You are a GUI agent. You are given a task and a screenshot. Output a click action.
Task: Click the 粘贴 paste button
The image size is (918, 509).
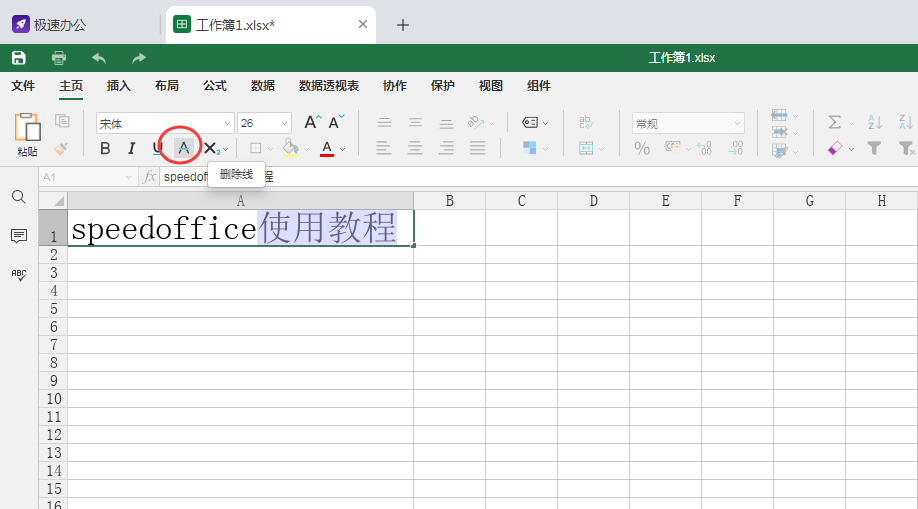pyautogui.click(x=27, y=135)
